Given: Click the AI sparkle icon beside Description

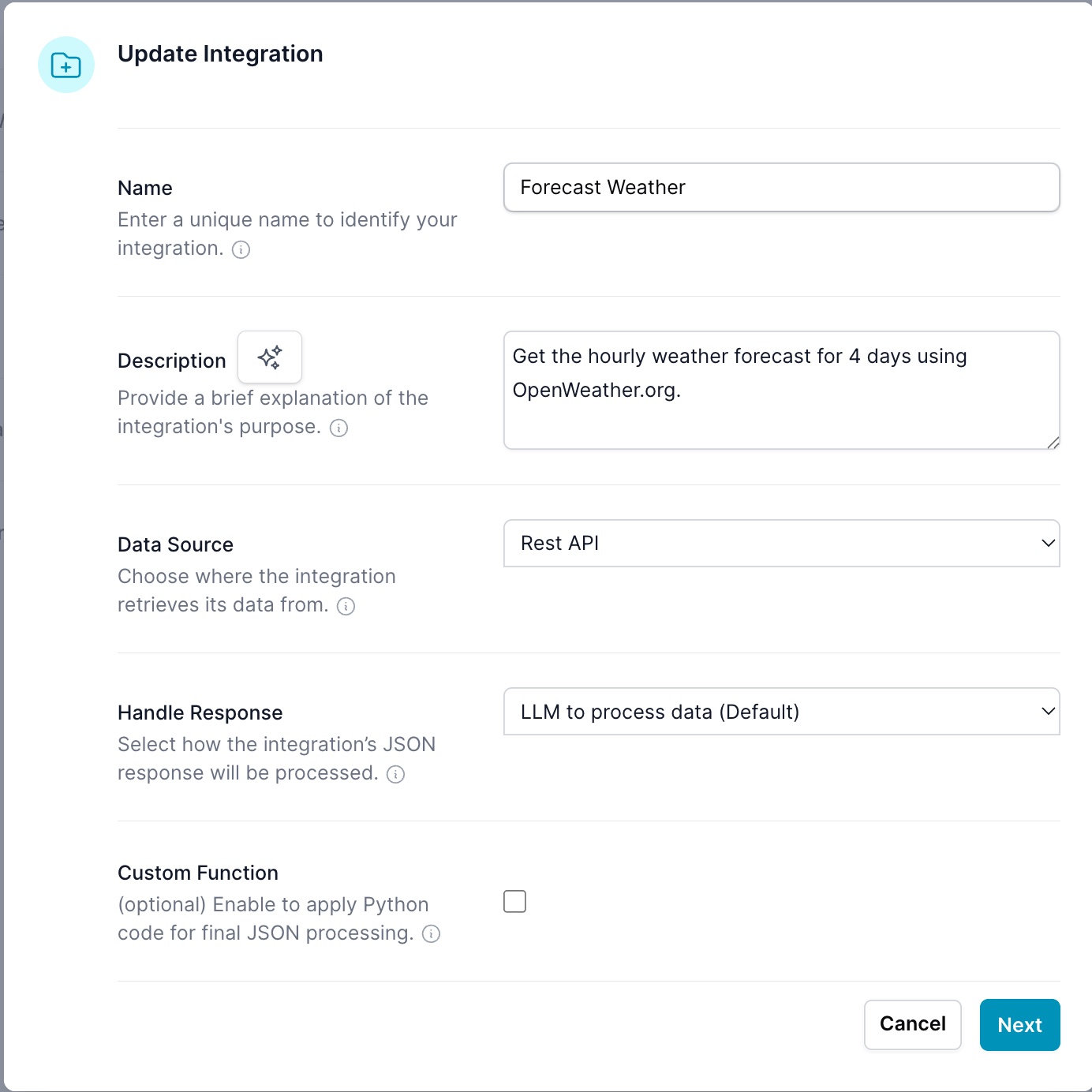Looking at the screenshot, I should pos(270,357).
